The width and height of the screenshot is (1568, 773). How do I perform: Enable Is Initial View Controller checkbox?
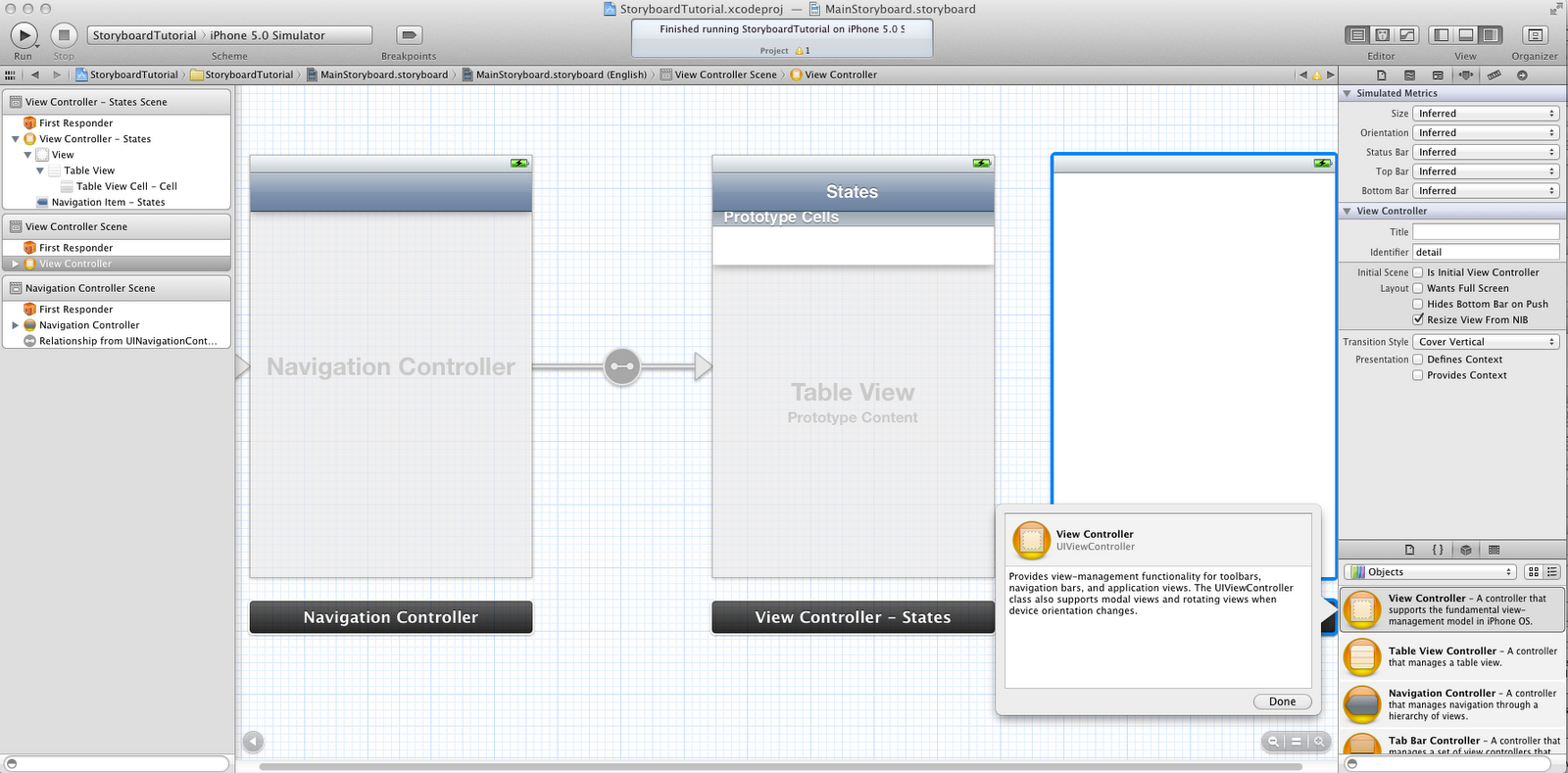coord(1418,272)
